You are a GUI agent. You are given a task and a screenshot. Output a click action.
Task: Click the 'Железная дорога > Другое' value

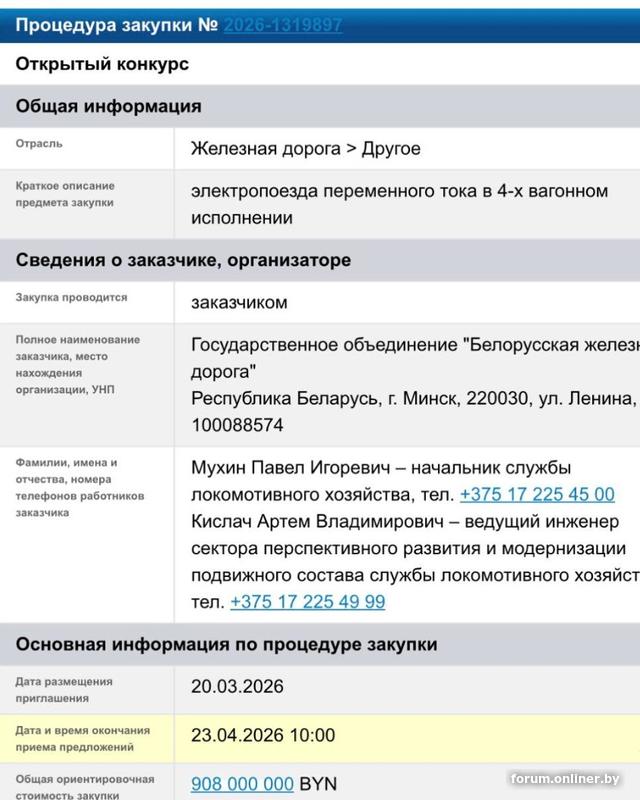coord(306,149)
